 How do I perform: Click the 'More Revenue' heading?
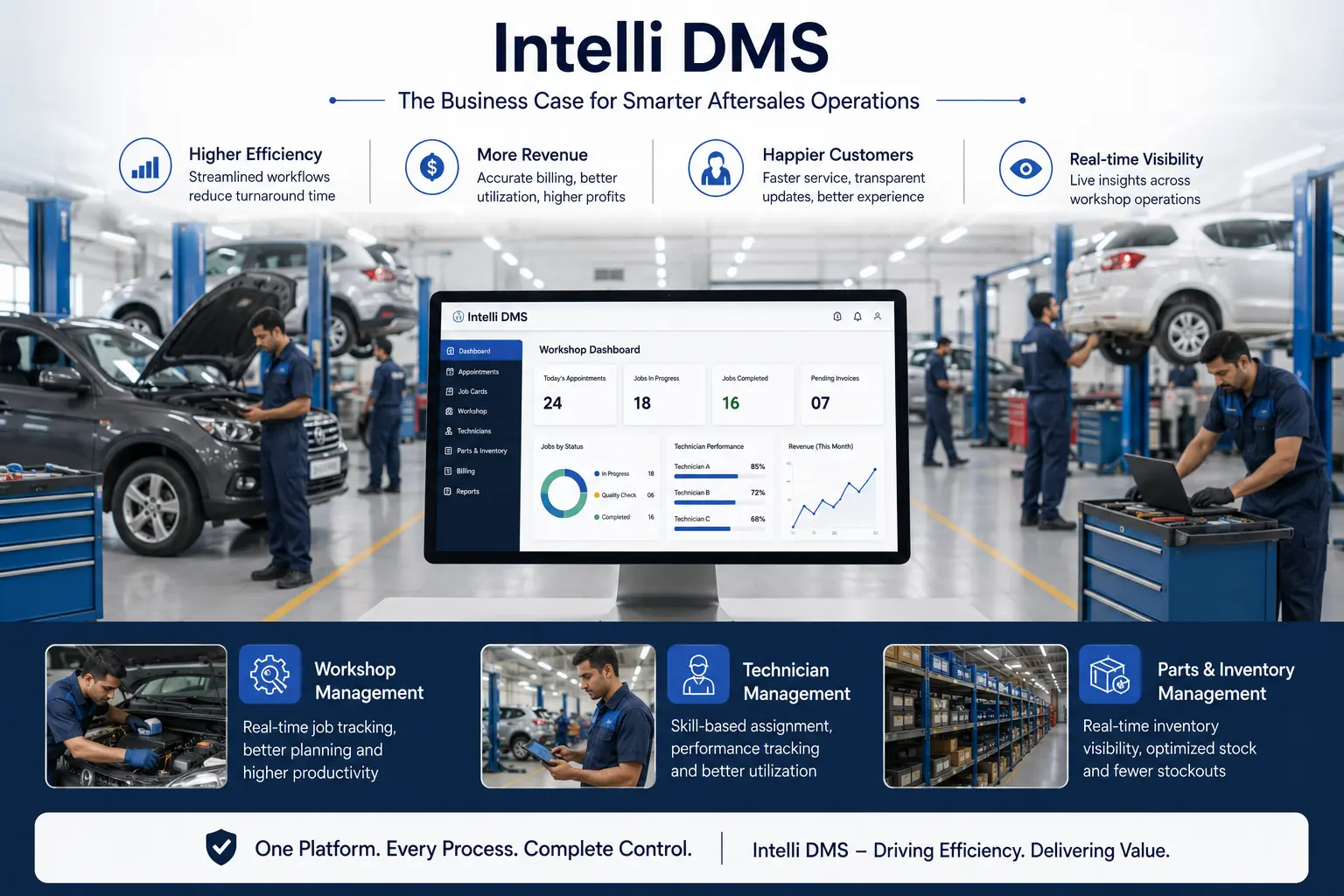(x=532, y=155)
